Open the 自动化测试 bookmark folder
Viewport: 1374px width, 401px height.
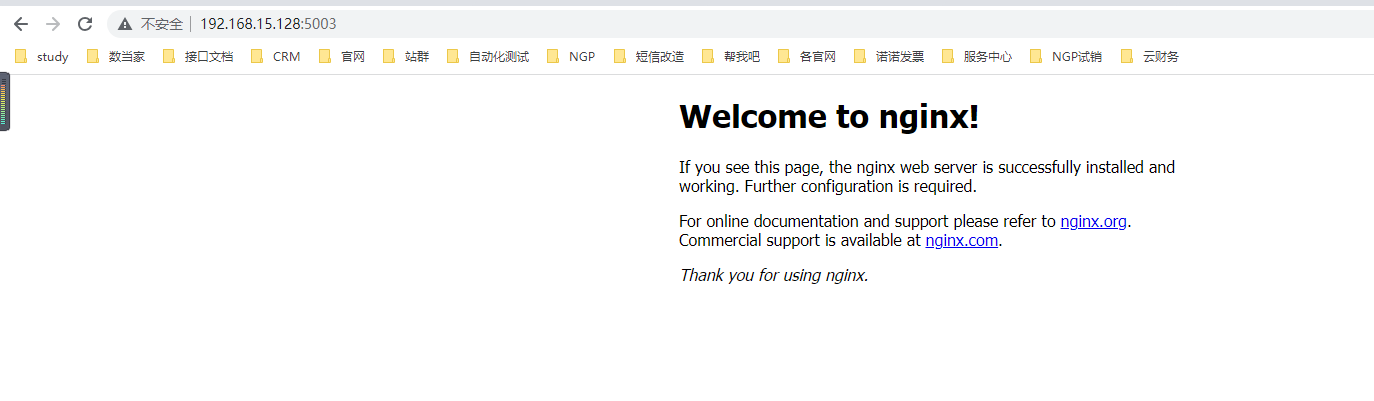tap(488, 57)
